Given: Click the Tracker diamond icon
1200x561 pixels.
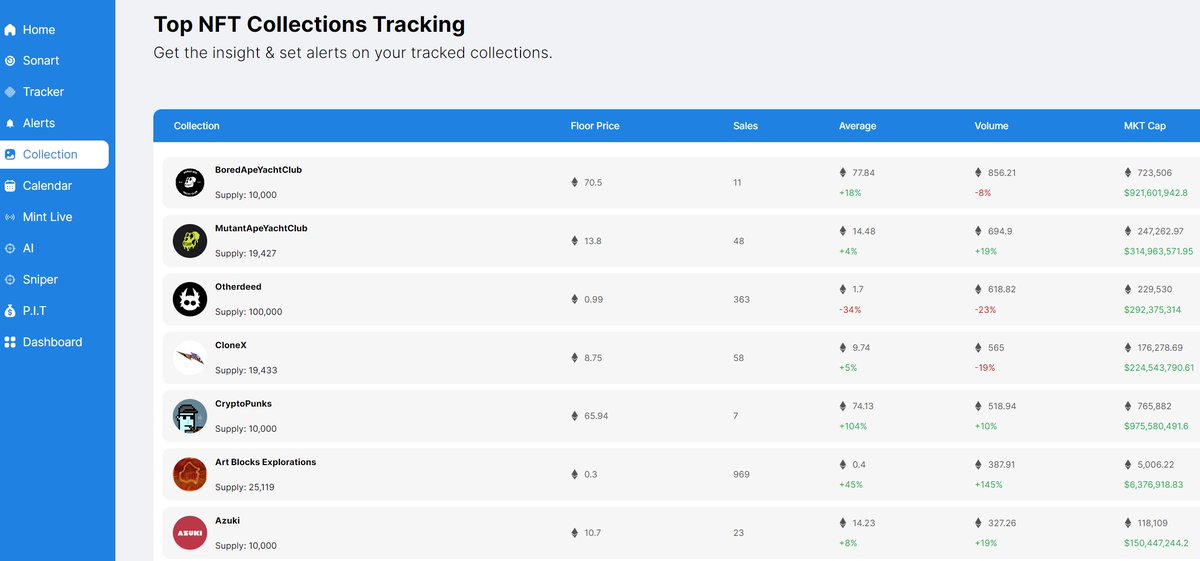Looking at the screenshot, I should [10, 92].
